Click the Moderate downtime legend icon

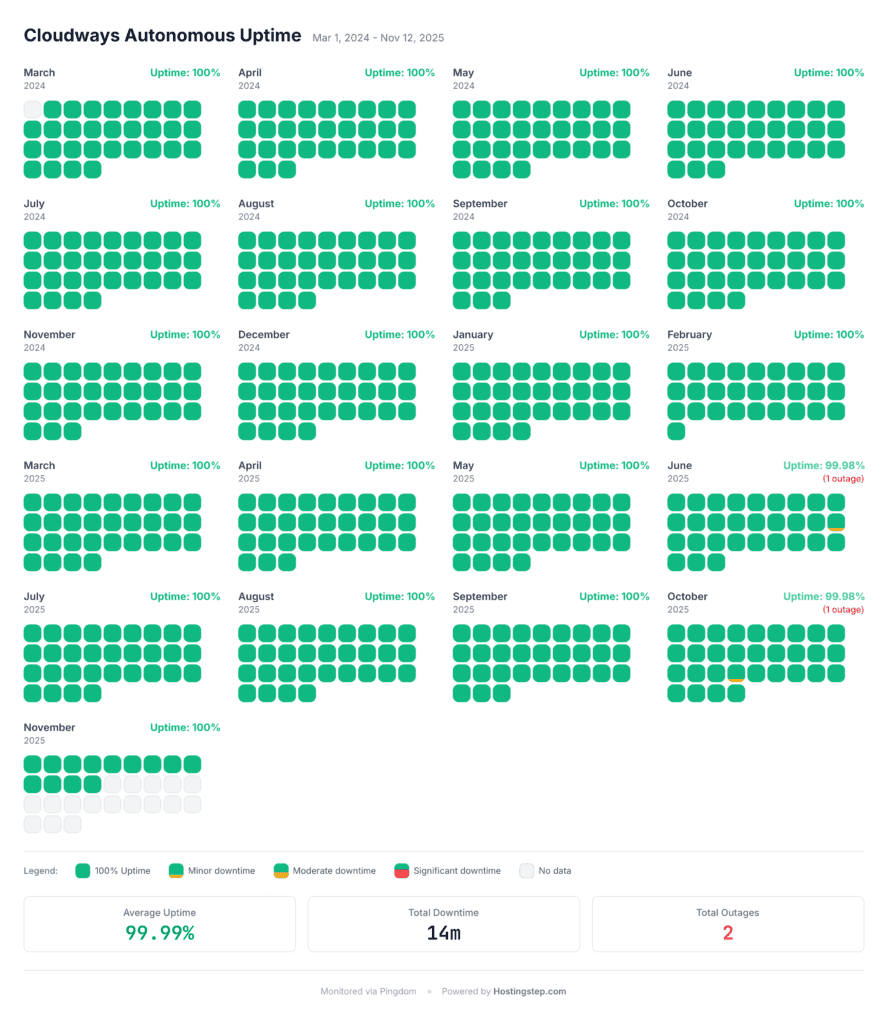coord(281,871)
